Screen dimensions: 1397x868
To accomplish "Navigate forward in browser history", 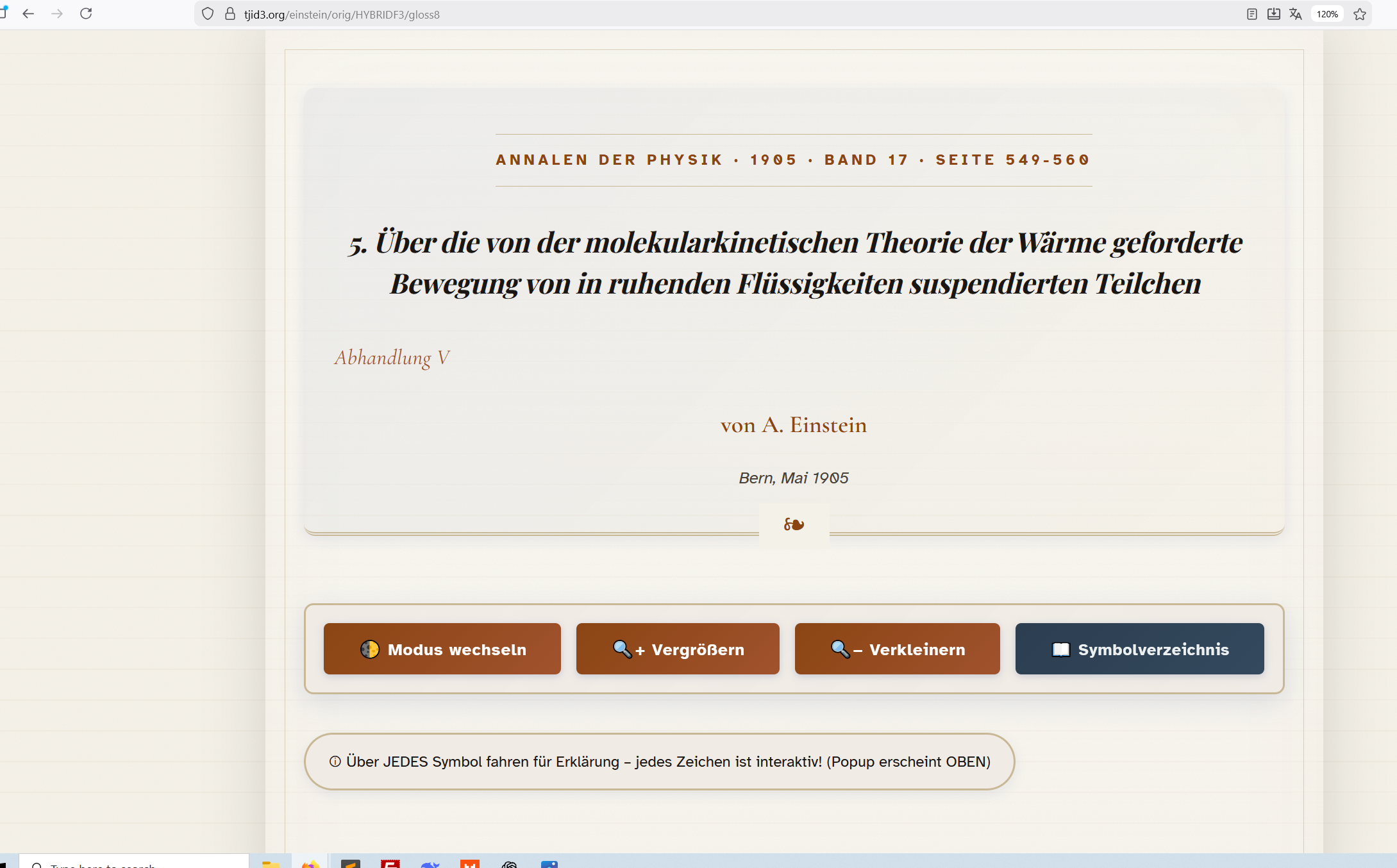I will click(x=58, y=13).
